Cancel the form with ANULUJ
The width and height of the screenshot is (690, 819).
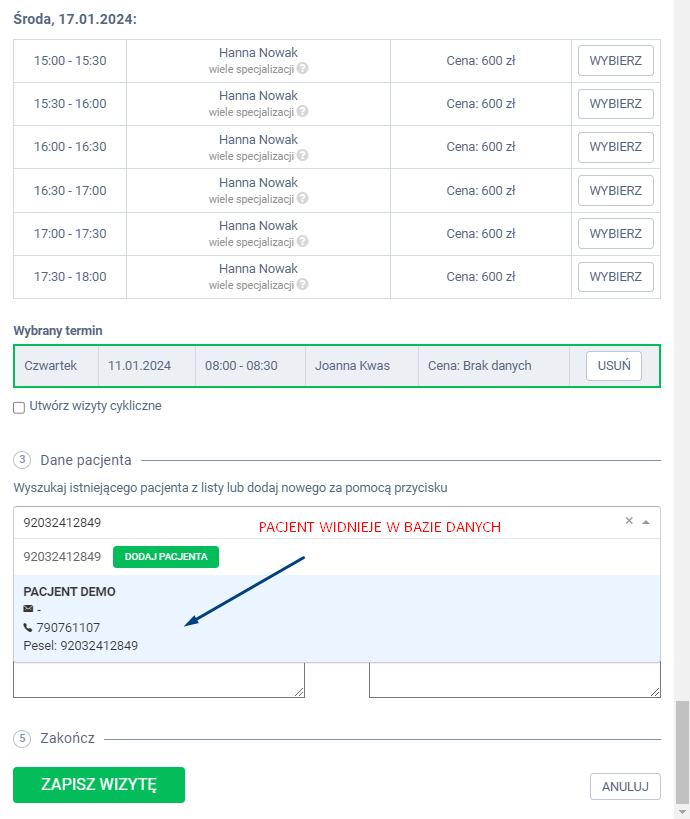[x=625, y=787]
